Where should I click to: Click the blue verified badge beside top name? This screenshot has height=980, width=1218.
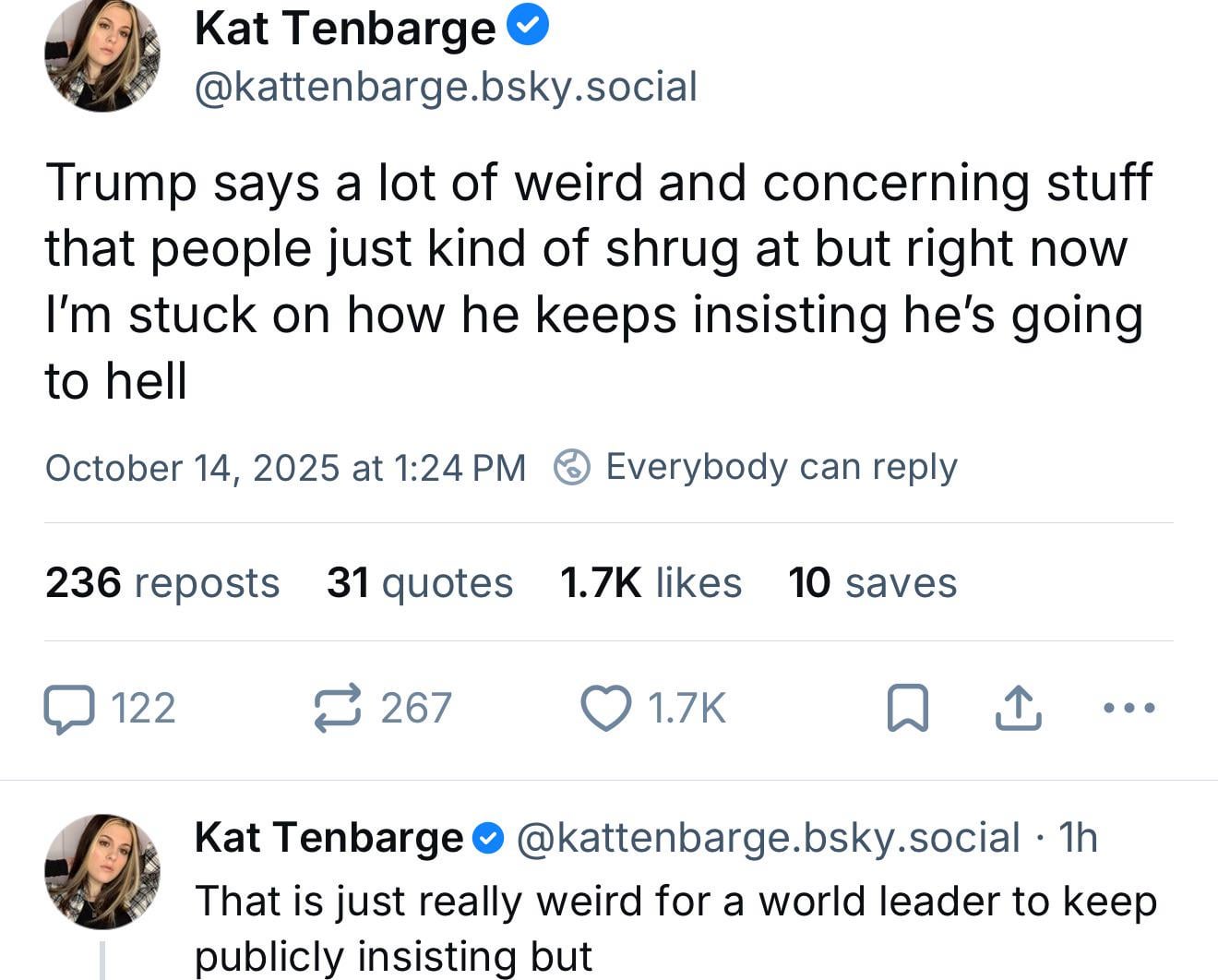pos(529,28)
